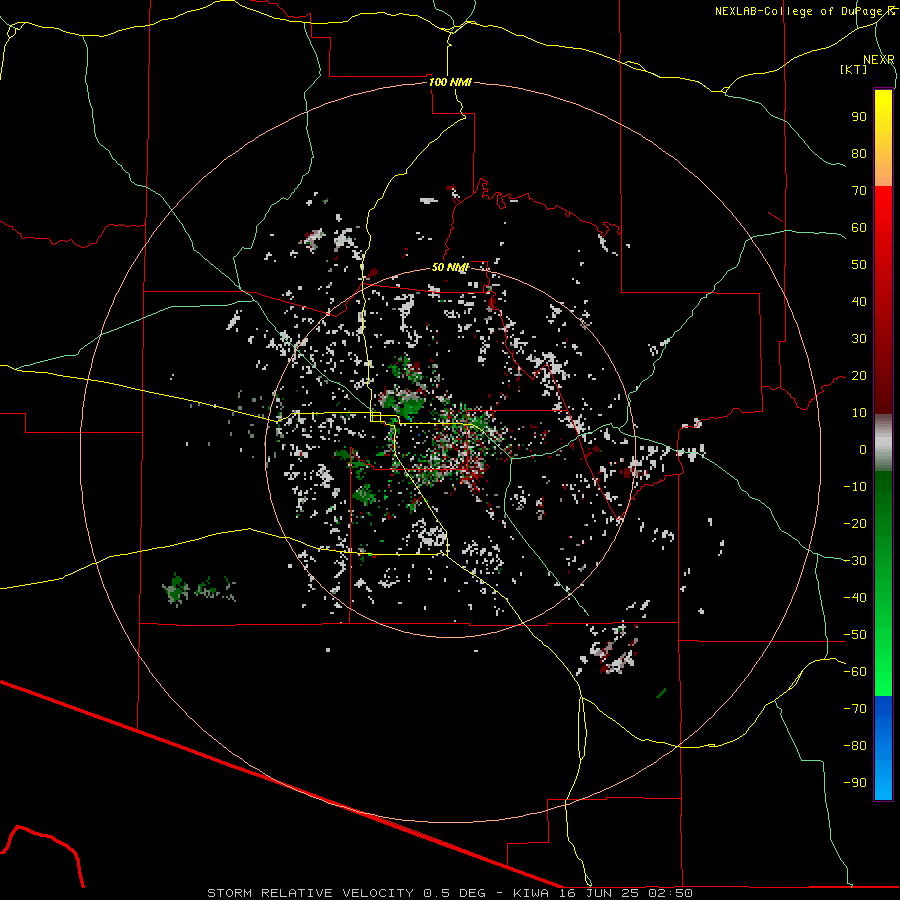This screenshot has width=900, height=900.
Task: Click the bright red color bar segment
Action: tap(883, 207)
